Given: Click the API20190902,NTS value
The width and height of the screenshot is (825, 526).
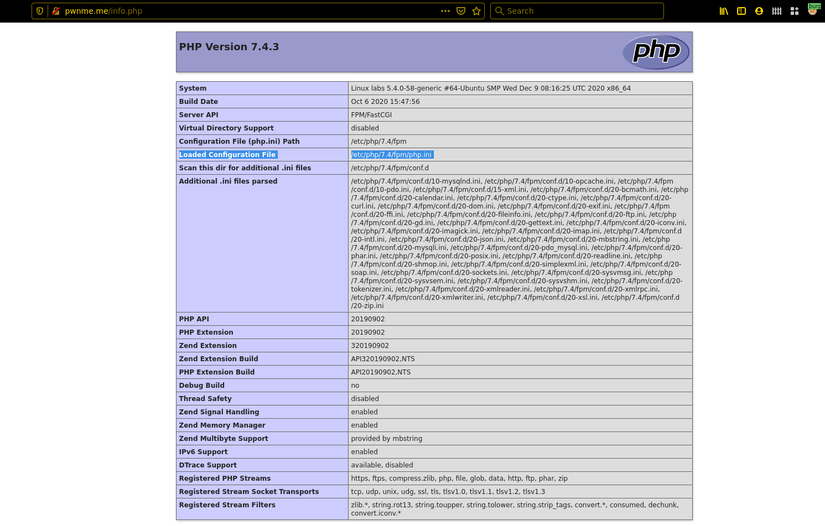Looking at the screenshot, I should [381, 372].
